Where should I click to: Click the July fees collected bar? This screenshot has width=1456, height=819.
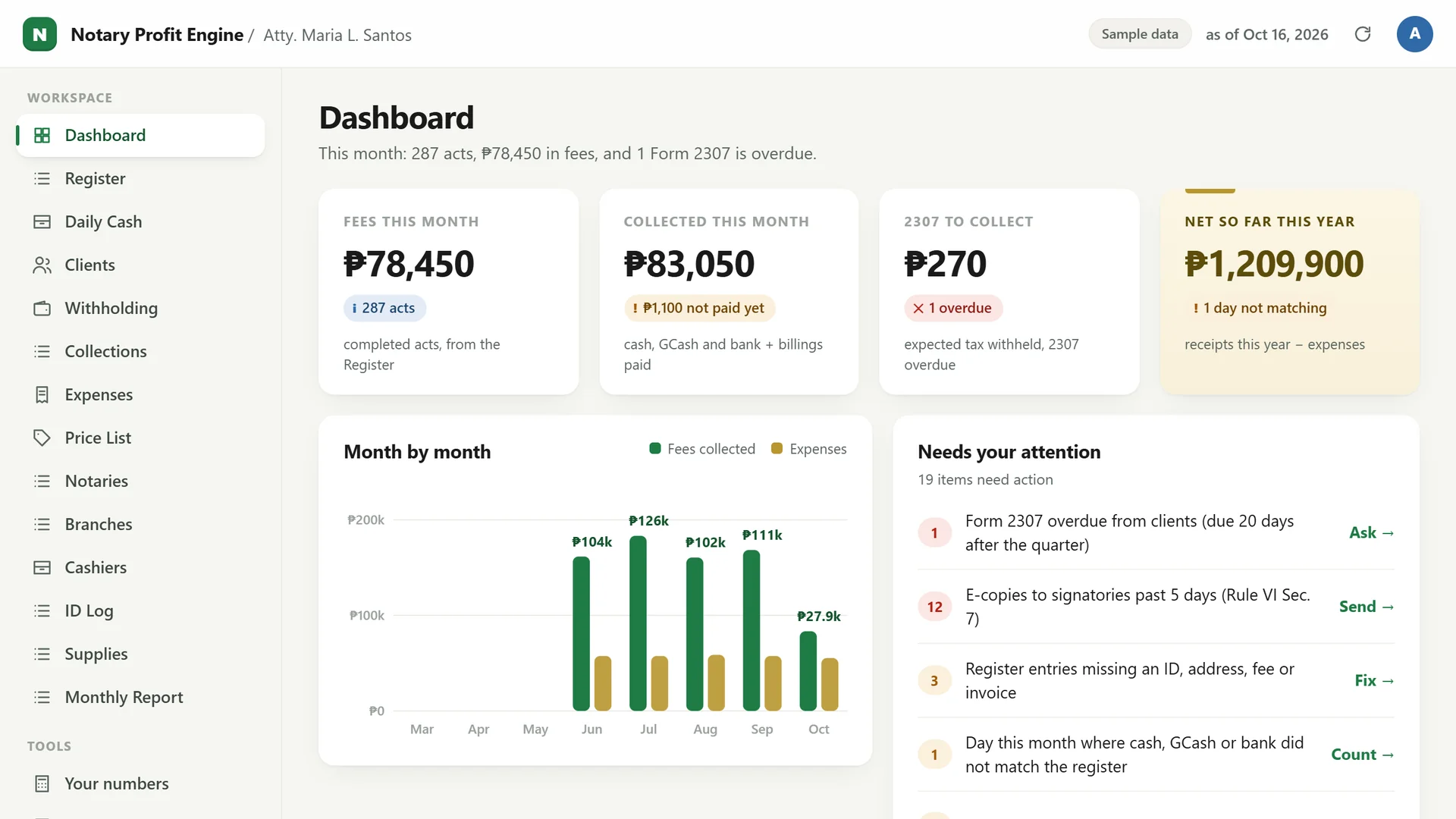point(638,623)
